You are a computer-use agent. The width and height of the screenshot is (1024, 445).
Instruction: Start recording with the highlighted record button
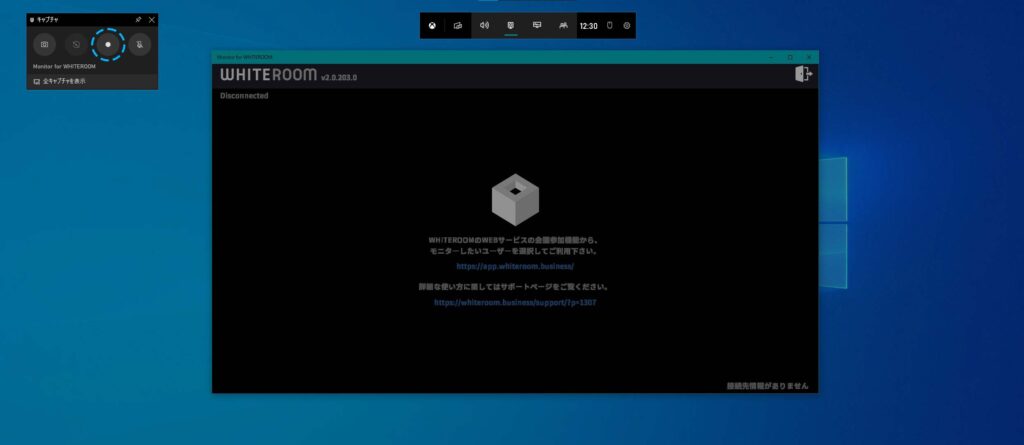click(108, 44)
